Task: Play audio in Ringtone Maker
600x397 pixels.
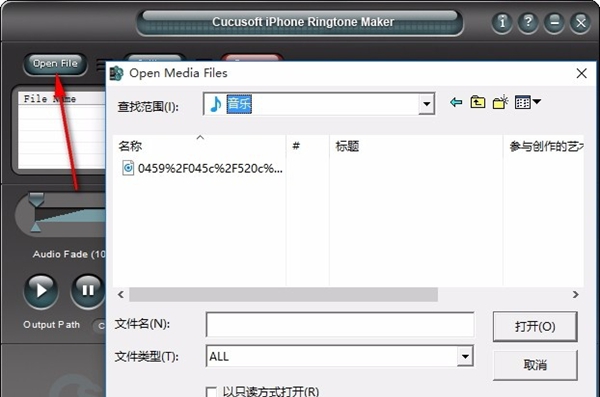Action: tap(41, 291)
